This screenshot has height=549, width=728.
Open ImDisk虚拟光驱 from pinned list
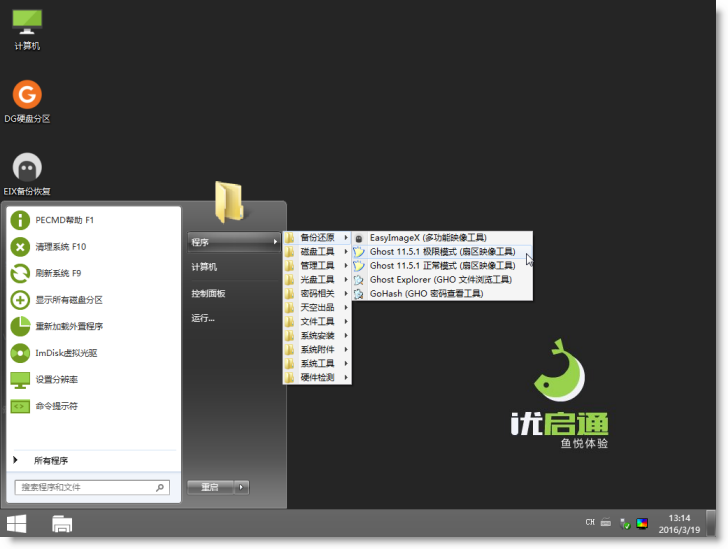[x=66, y=353]
